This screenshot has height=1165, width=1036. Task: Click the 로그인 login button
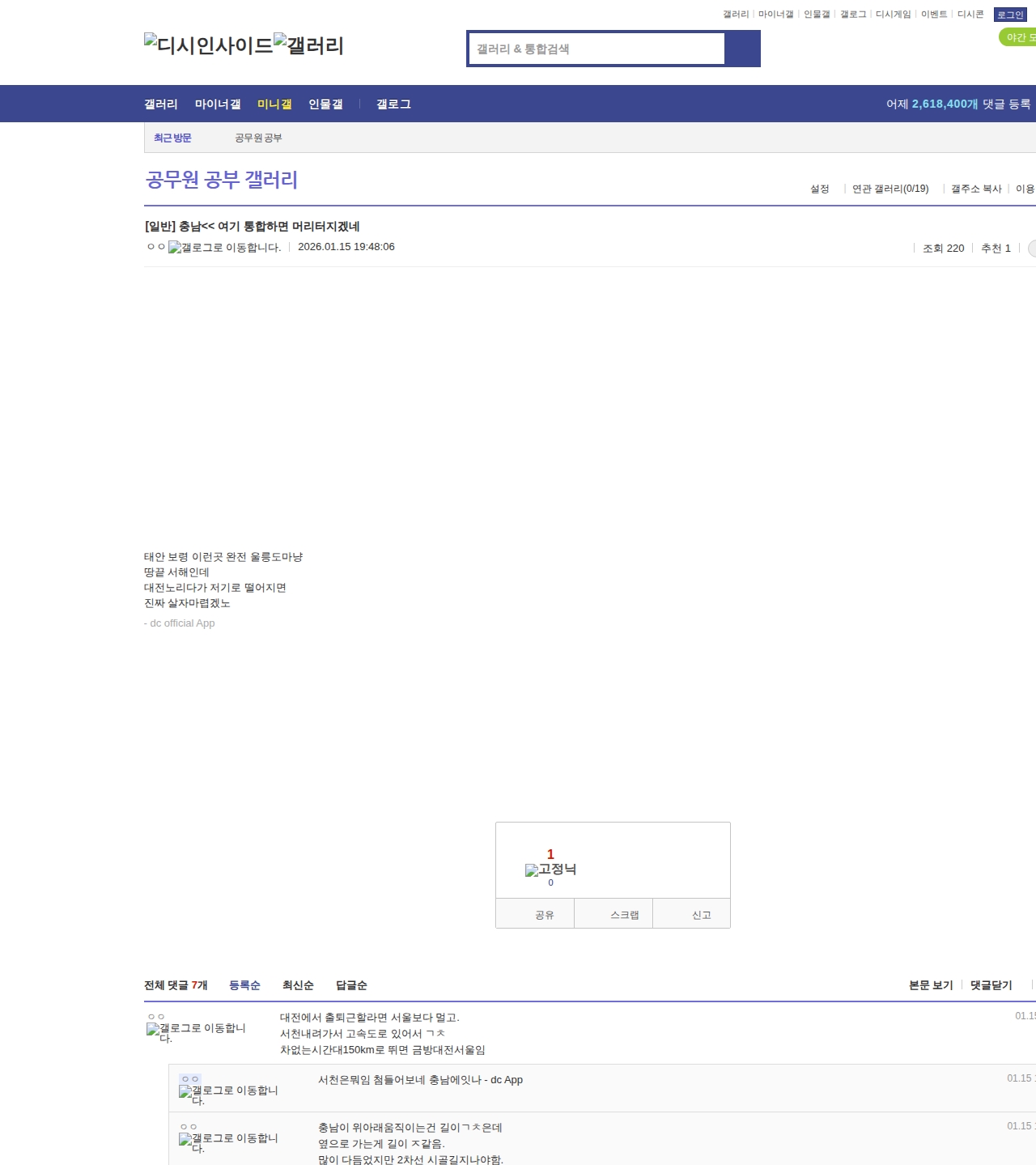click(x=1008, y=14)
